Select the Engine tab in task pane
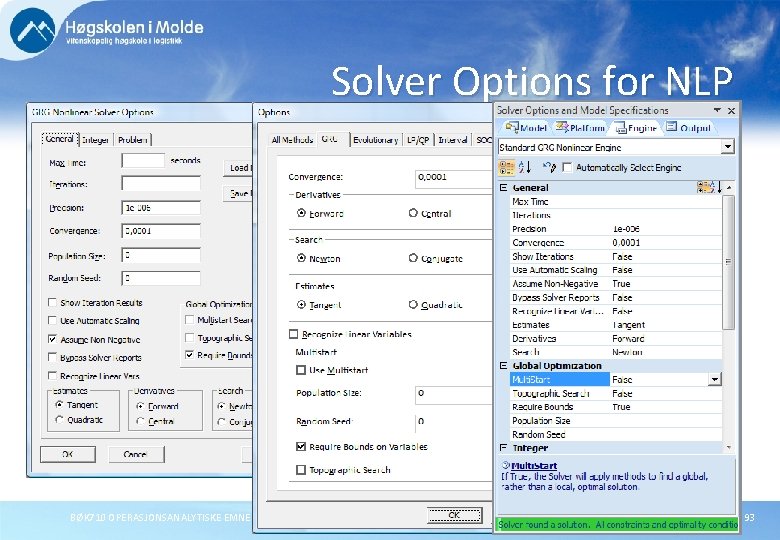 coord(636,128)
